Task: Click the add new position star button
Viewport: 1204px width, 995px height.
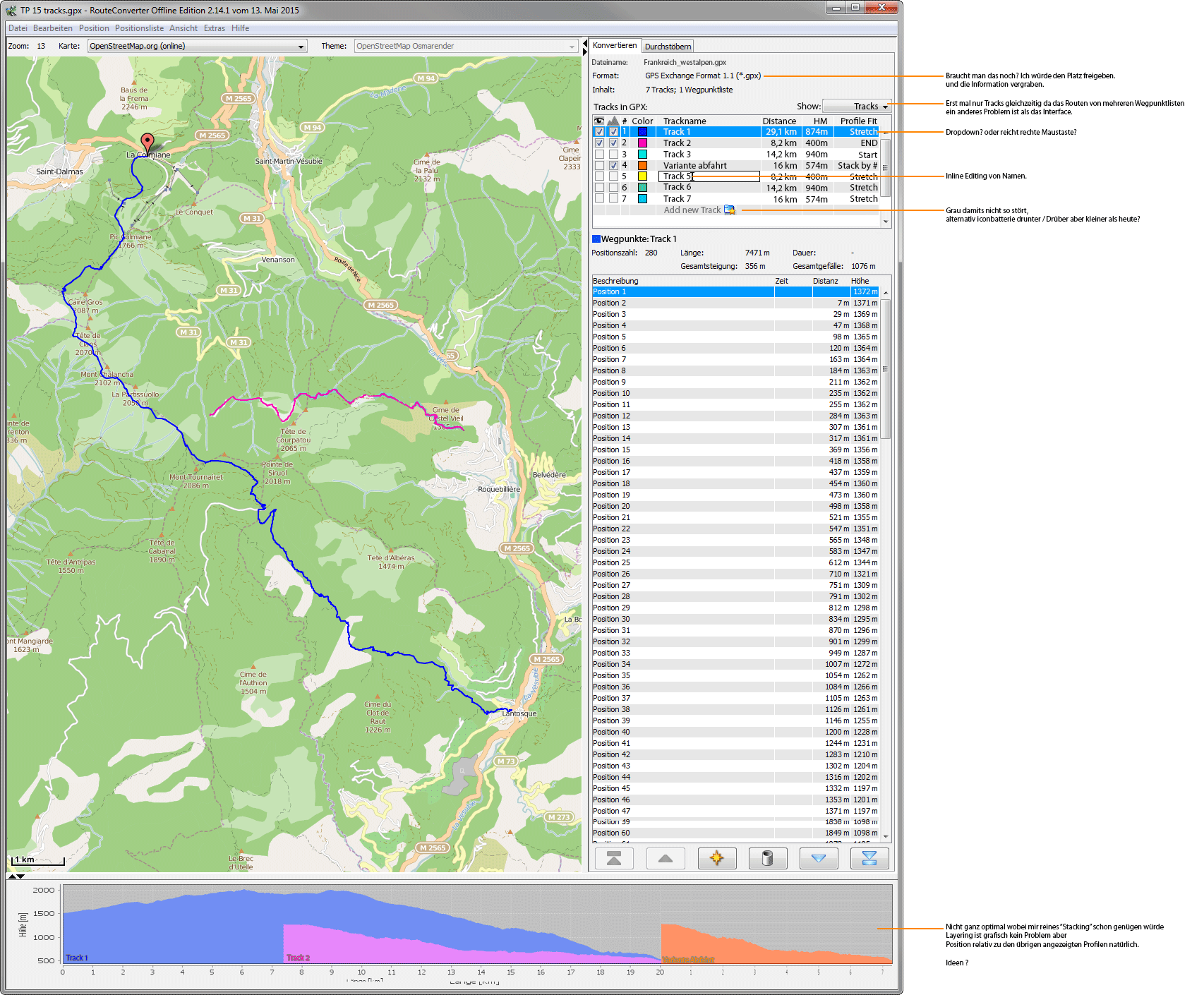Action: [x=716, y=858]
